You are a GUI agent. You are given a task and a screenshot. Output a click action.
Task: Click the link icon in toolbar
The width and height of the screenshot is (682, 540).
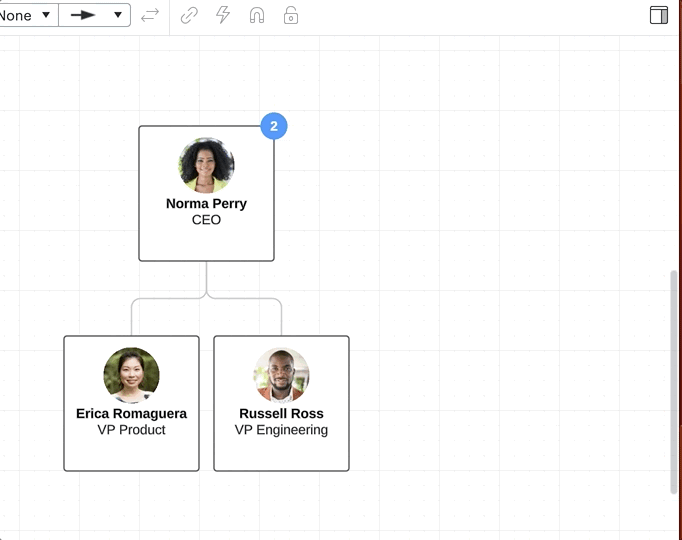tap(189, 15)
